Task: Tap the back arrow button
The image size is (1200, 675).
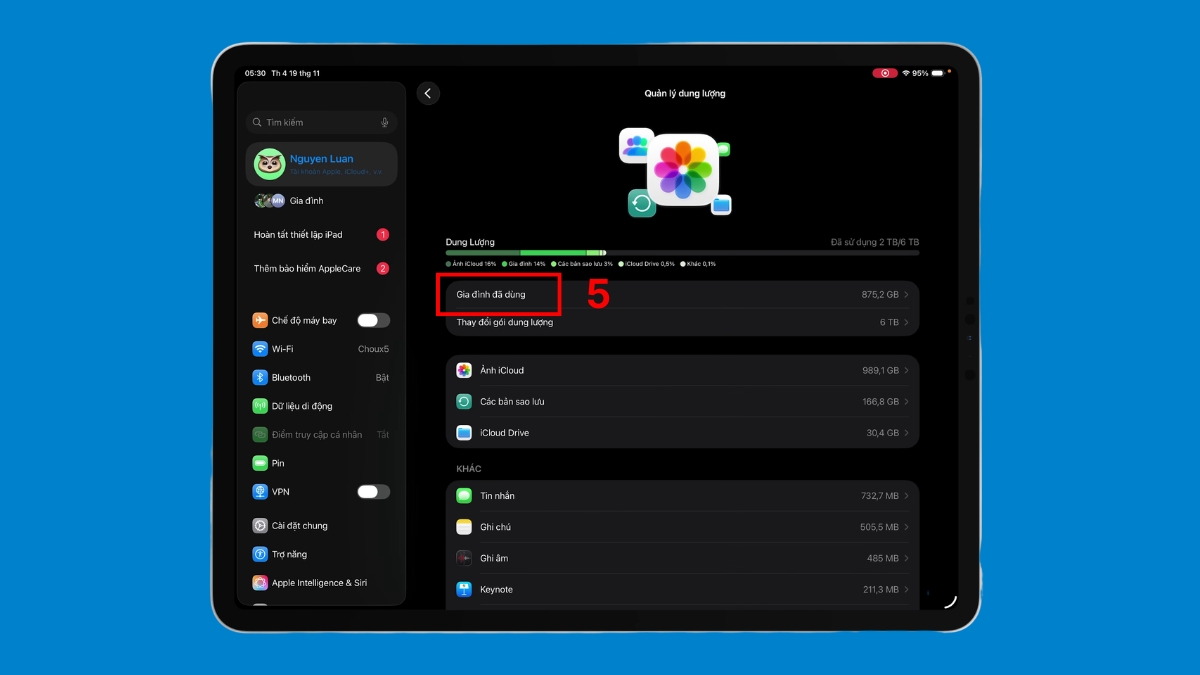Action: 428,93
